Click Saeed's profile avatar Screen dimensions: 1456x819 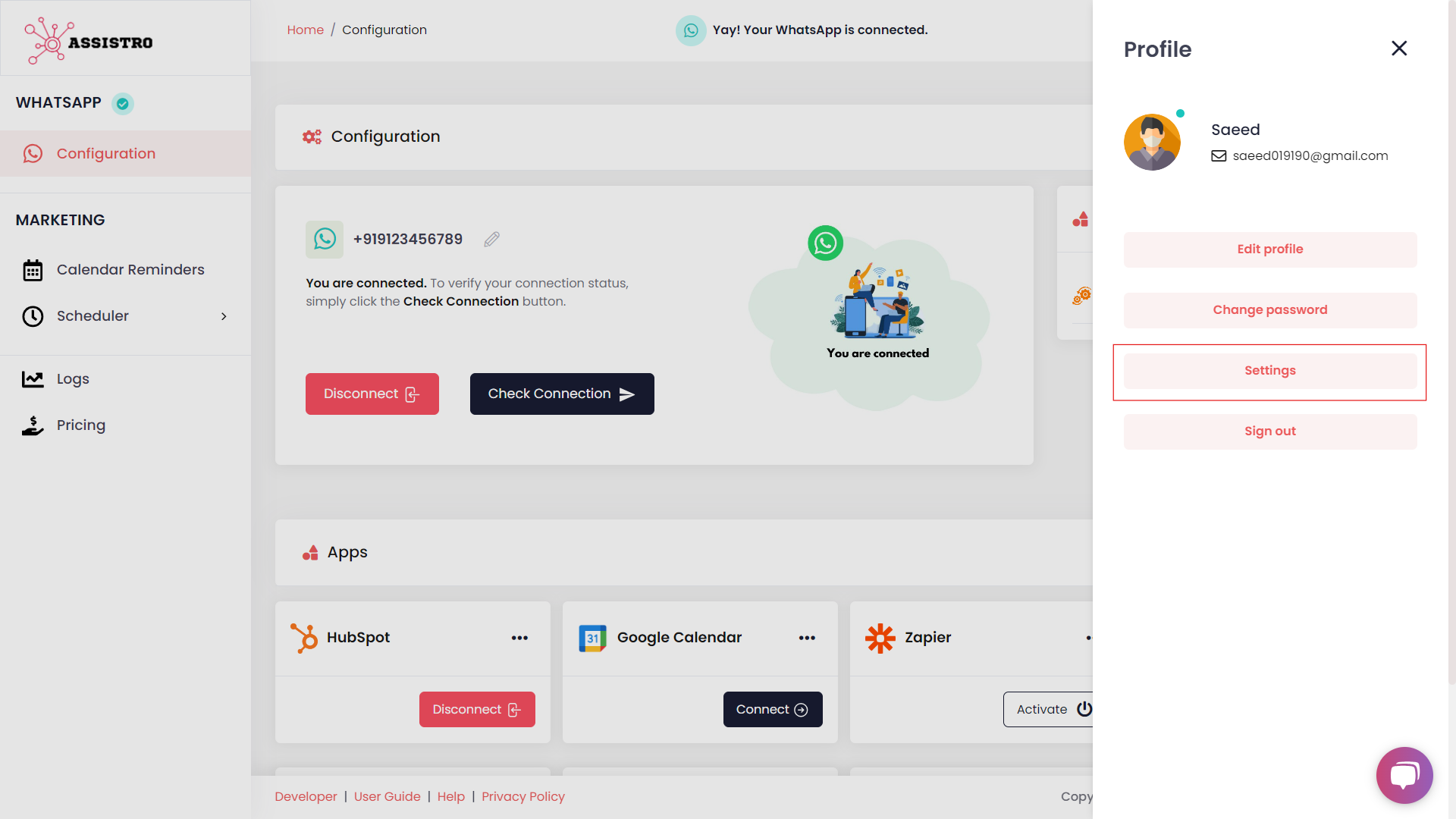1152,143
